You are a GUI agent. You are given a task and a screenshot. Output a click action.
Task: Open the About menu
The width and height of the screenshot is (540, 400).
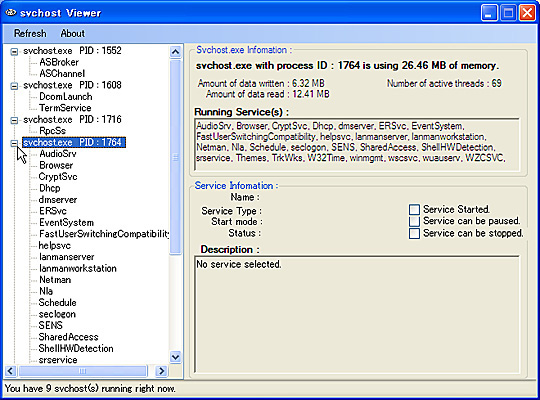click(x=73, y=33)
